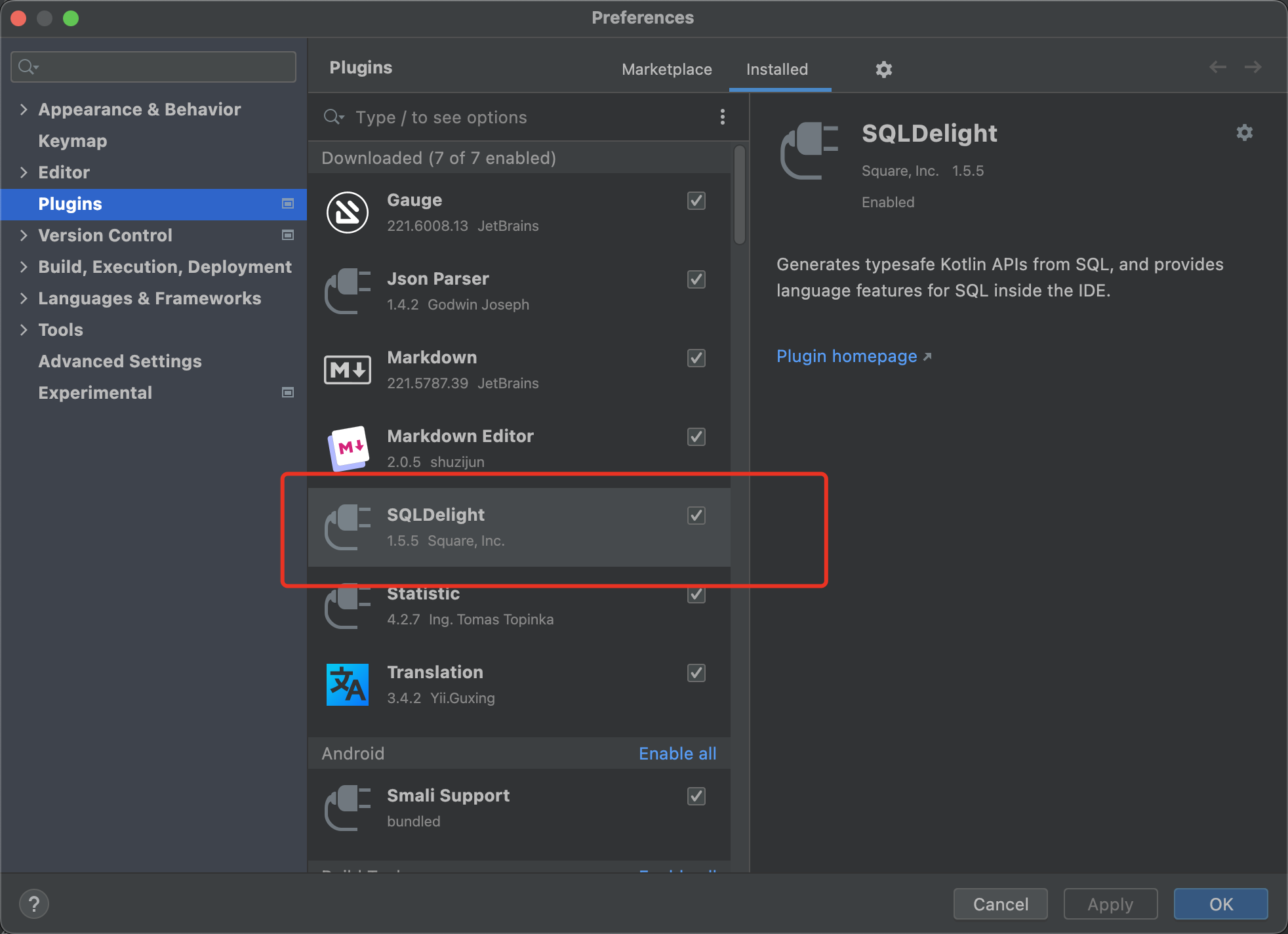Open the plugins settings gear next to Installed
Image resolution: width=1288 pixels, height=934 pixels.
point(884,70)
